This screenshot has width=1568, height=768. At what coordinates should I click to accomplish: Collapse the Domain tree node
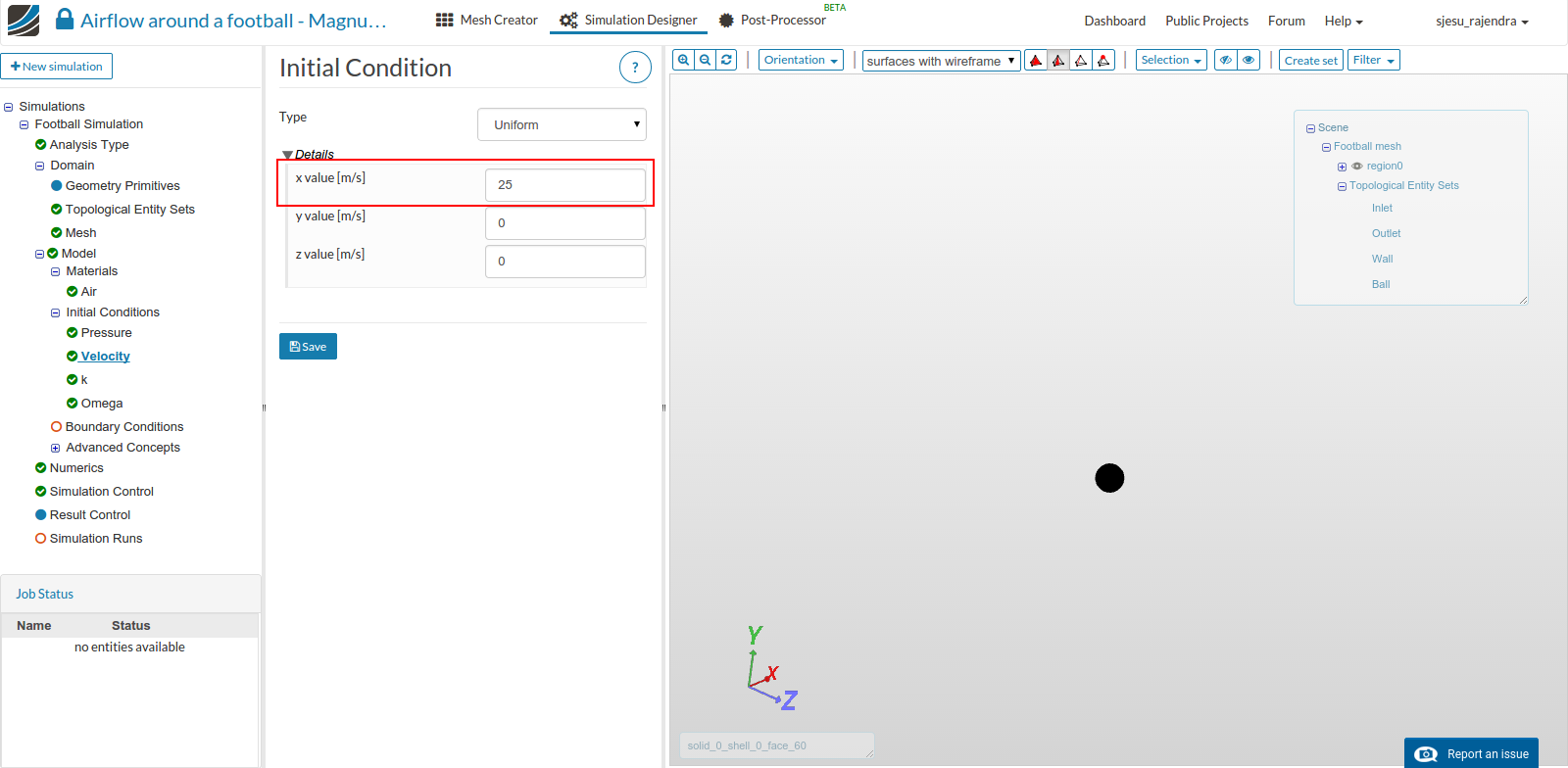[x=39, y=167]
